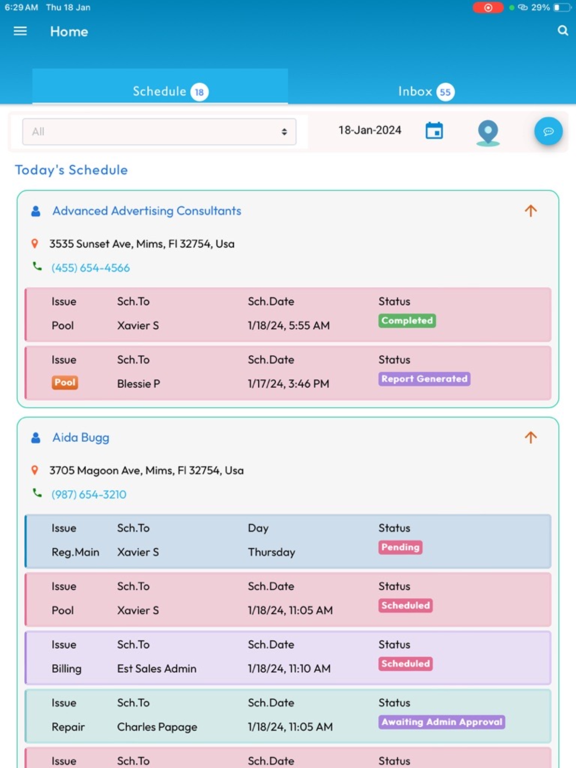
Task: Tap phone icon beside (455) 654-4566
Action: [37, 266]
